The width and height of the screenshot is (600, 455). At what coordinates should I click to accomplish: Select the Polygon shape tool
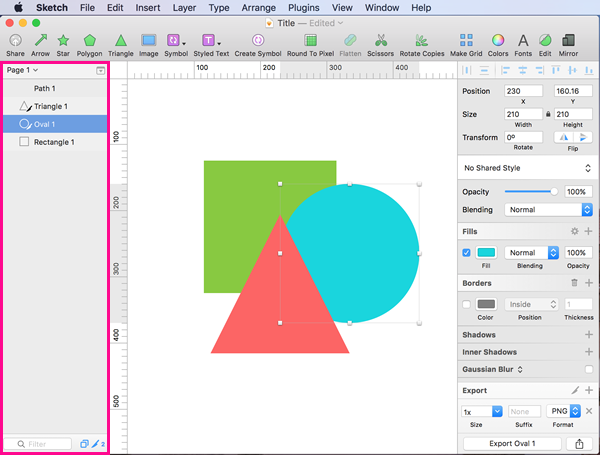pos(90,45)
